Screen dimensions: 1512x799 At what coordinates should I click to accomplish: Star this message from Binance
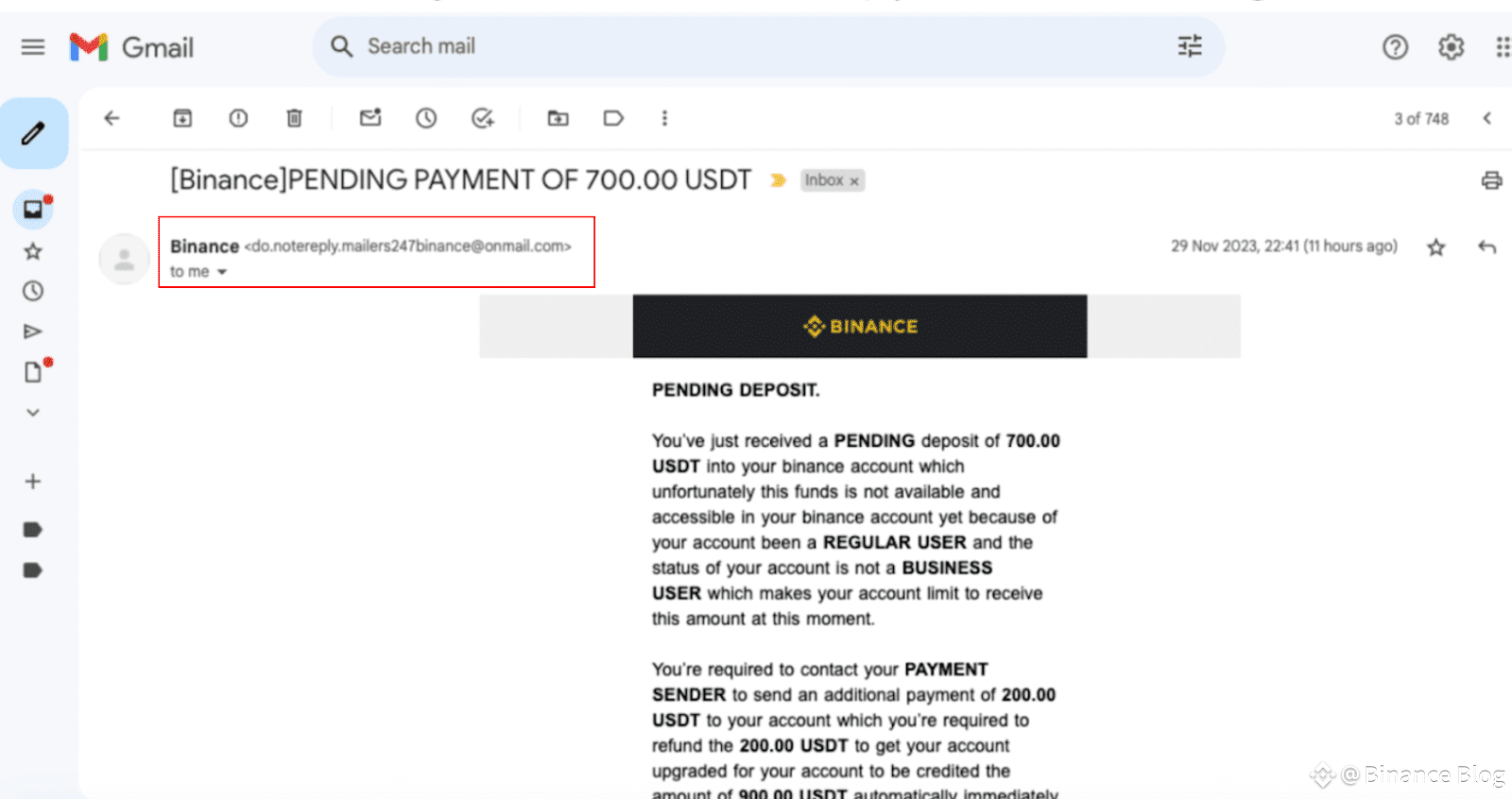click(x=1436, y=247)
